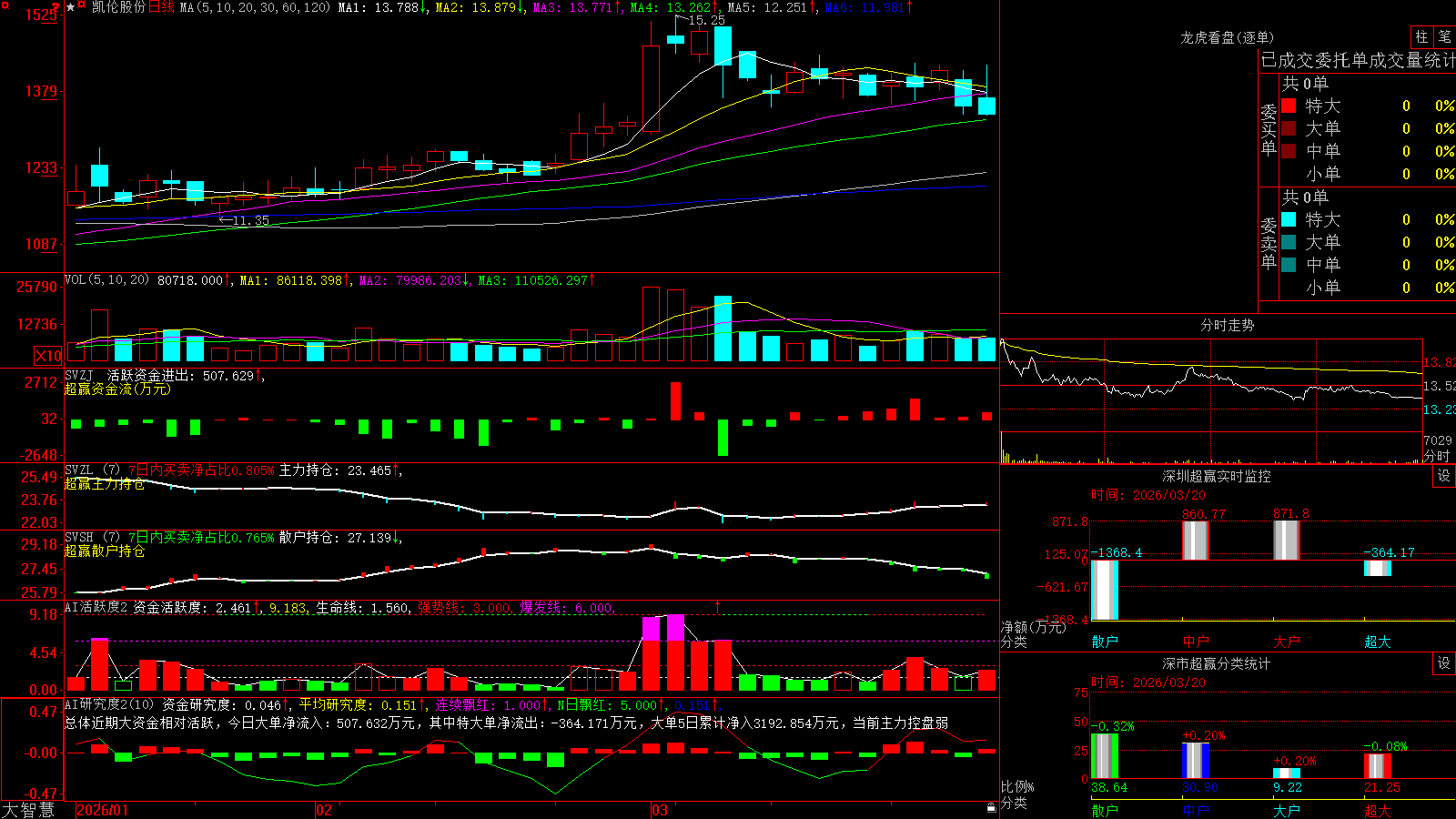Switch 龙虎看盘 to 笔 tick view
The height and width of the screenshot is (819, 1456).
coord(1444,36)
